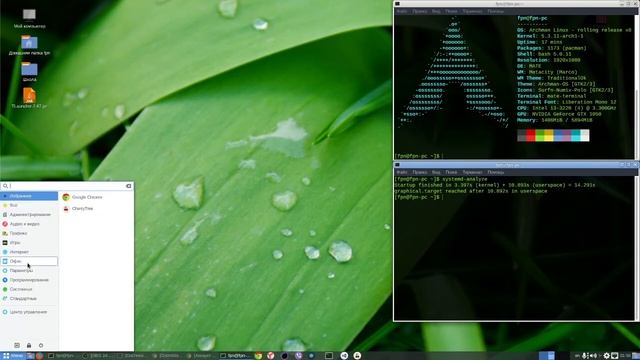
Task: Click the green color block in neofetch output
Action: point(540,136)
